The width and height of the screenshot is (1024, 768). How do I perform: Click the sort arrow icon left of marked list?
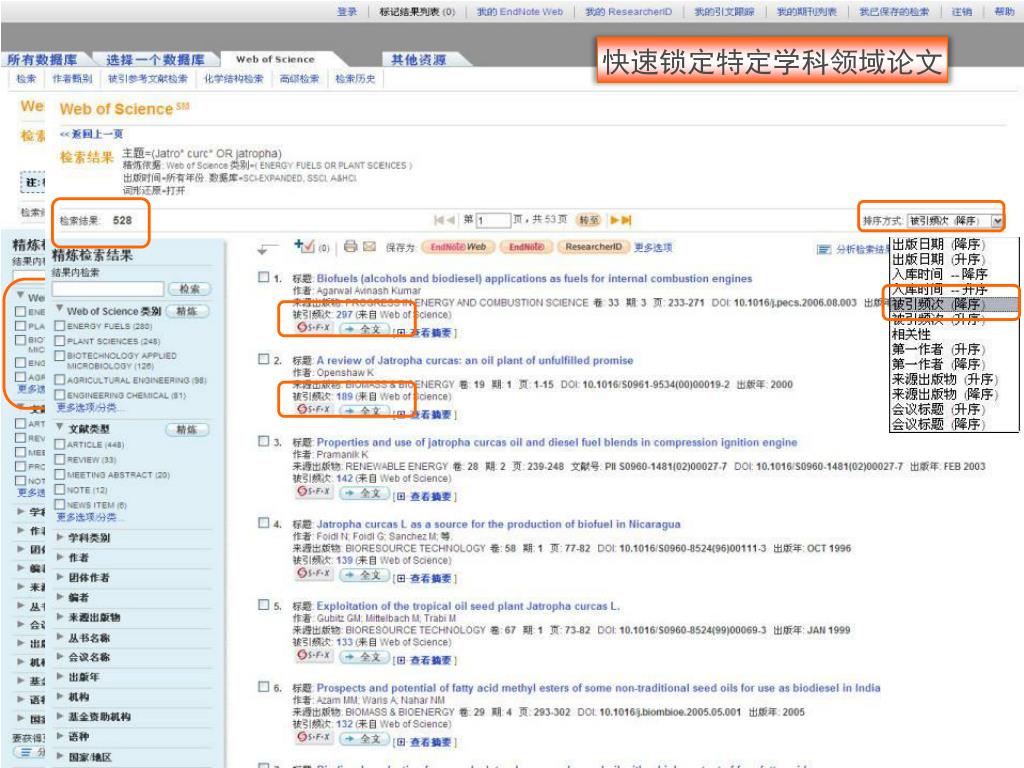click(x=266, y=249)
